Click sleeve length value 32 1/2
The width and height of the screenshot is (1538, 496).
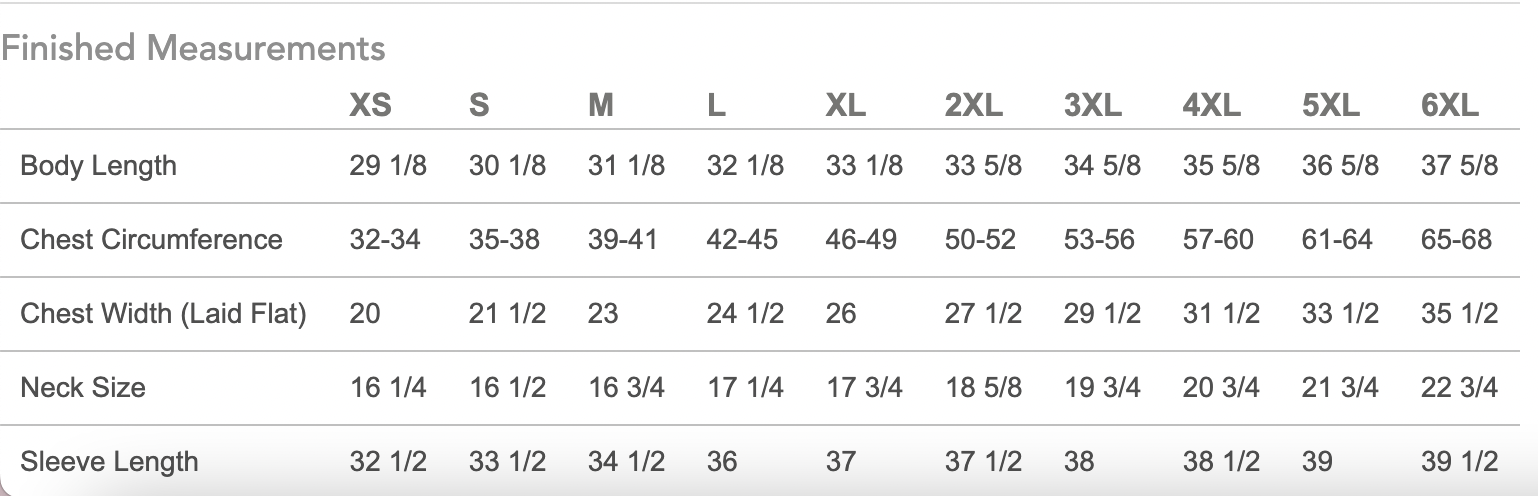pyautogui.click(x=388, y=461)
